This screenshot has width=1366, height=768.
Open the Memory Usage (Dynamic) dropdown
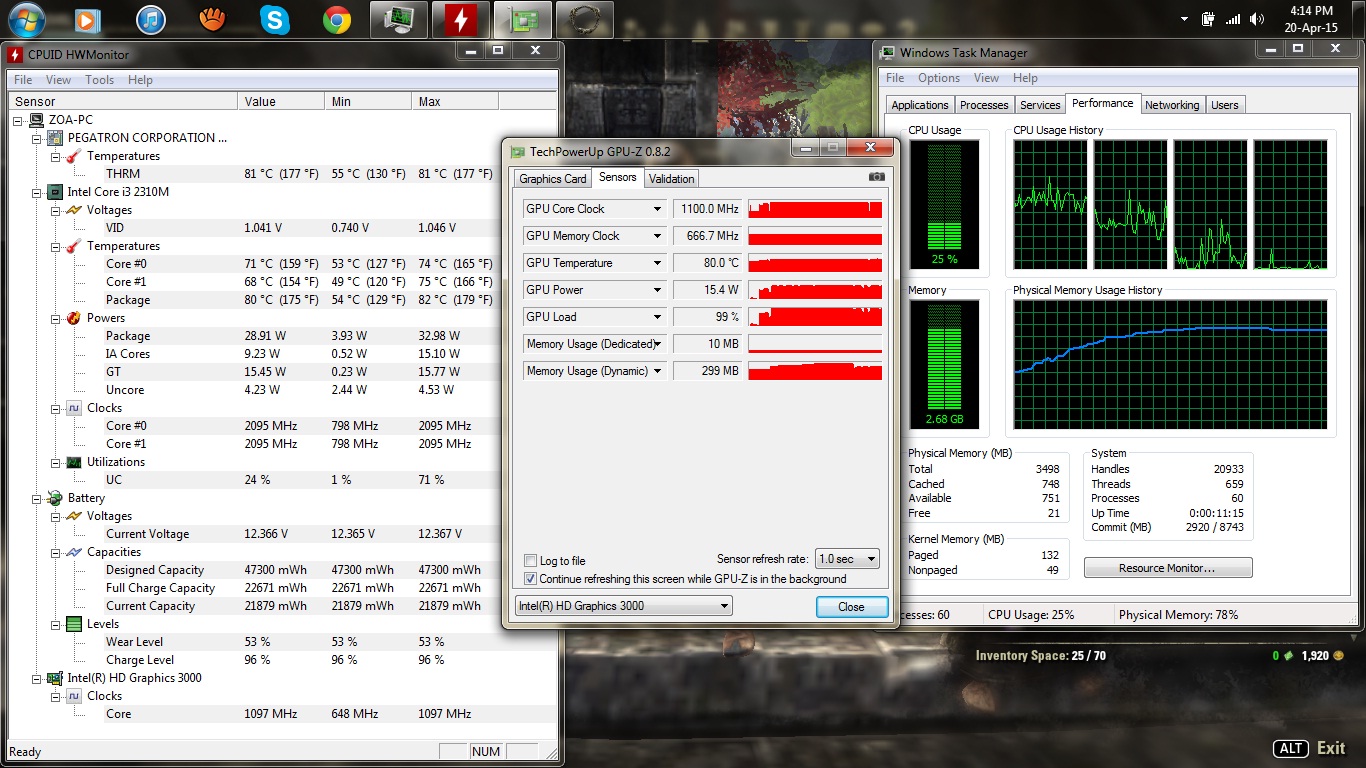point(657,371)
